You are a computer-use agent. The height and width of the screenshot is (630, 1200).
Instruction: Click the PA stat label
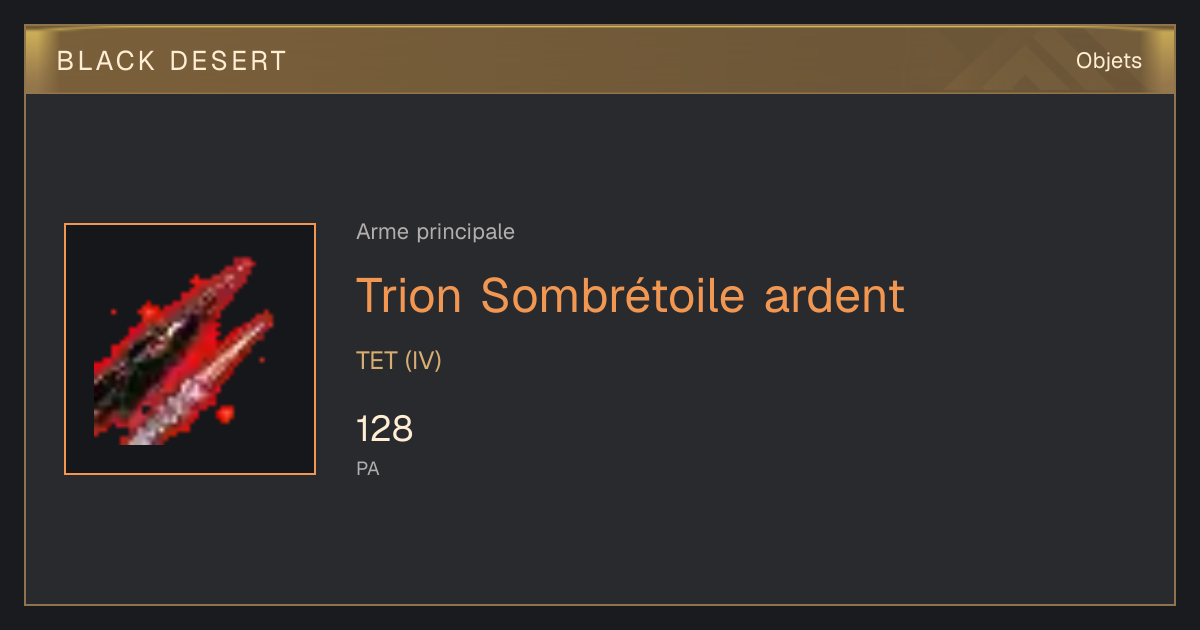click(x=368, y=468)
